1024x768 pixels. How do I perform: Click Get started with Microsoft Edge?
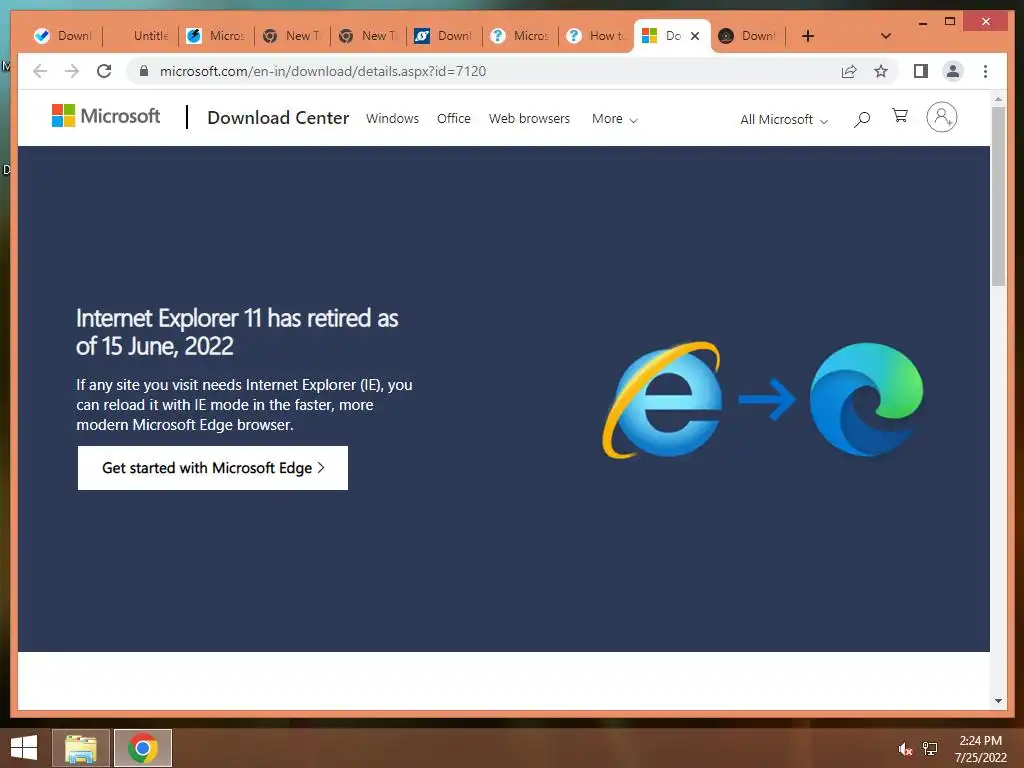pos(213,468)
